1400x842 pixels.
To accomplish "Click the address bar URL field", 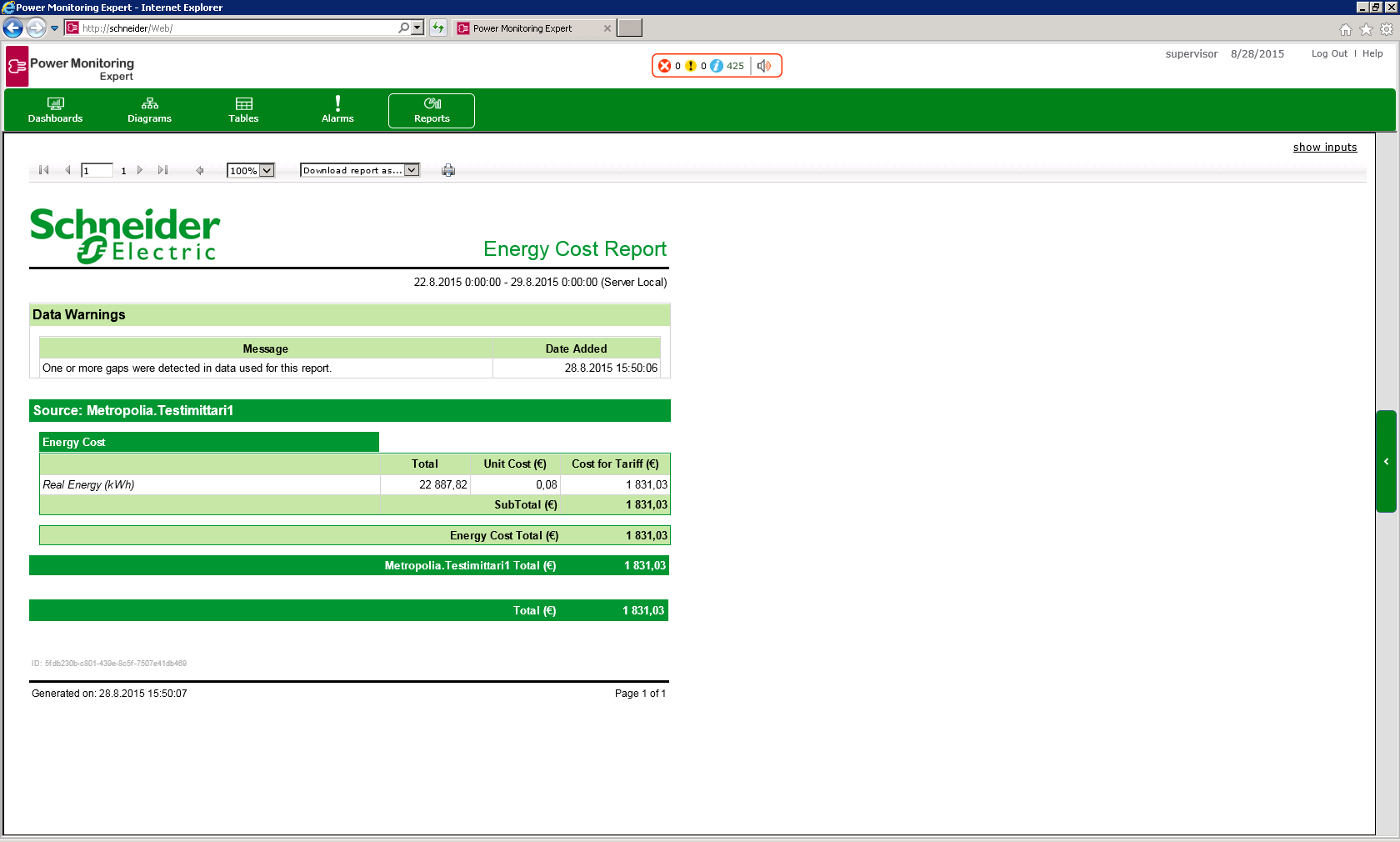I will click(x=237, y=28).
